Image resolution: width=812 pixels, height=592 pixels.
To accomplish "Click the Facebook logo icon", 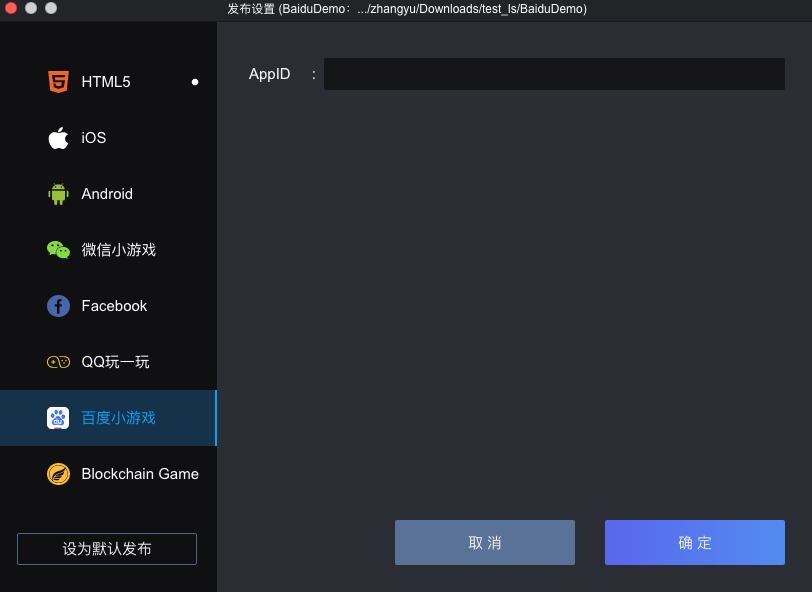I will point(58,306).
